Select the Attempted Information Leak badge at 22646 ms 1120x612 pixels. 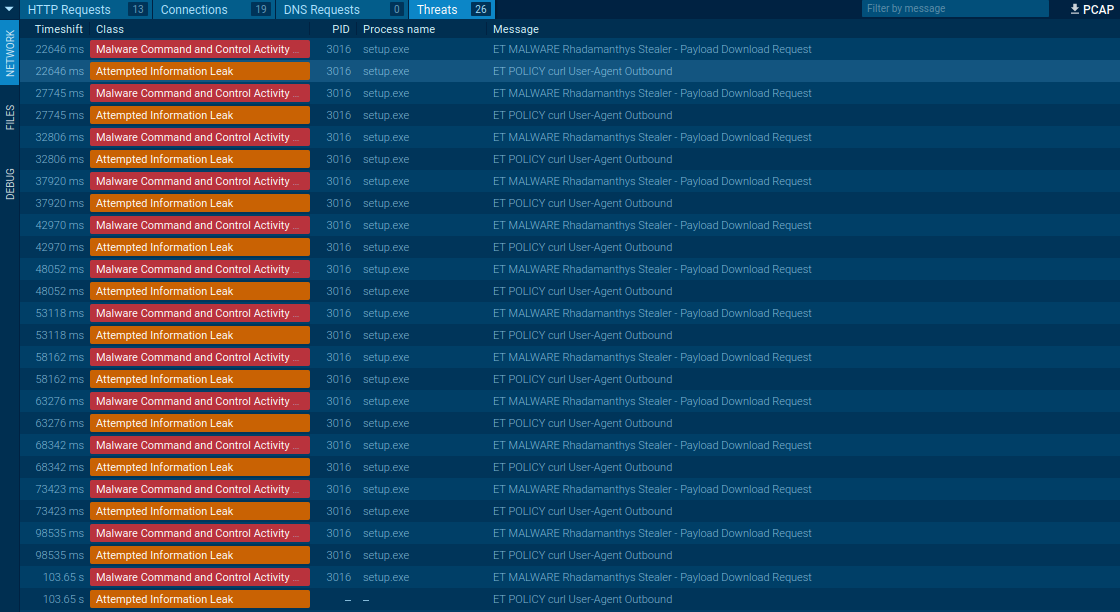(x=200, y=71)
